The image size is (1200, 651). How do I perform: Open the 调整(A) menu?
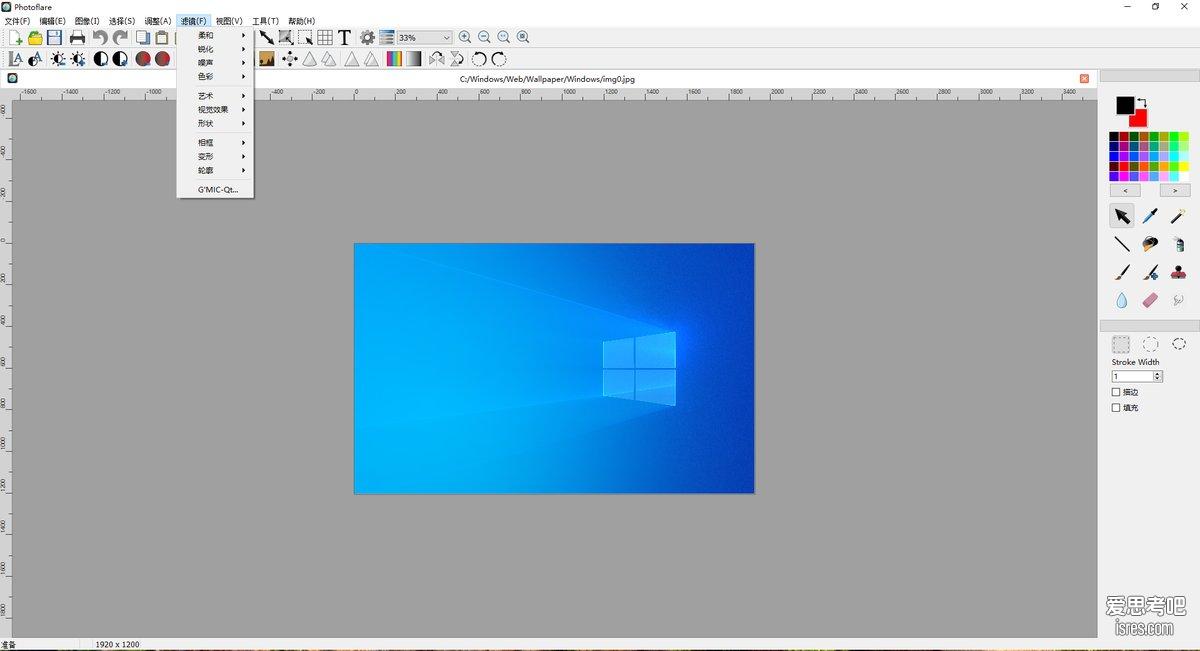coord(158,21)
